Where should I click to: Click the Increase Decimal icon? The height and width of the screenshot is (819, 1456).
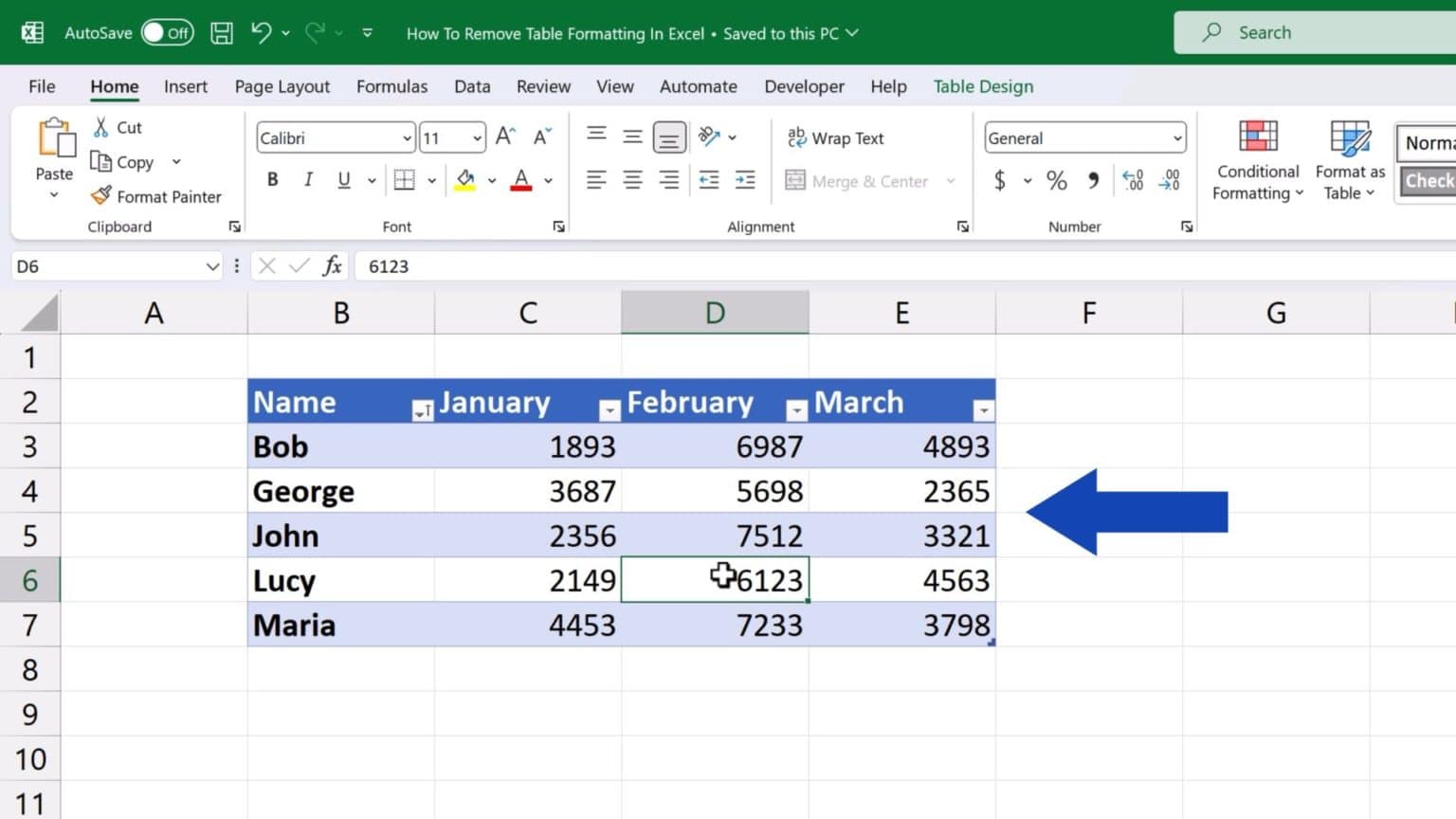pos(1133,180)
